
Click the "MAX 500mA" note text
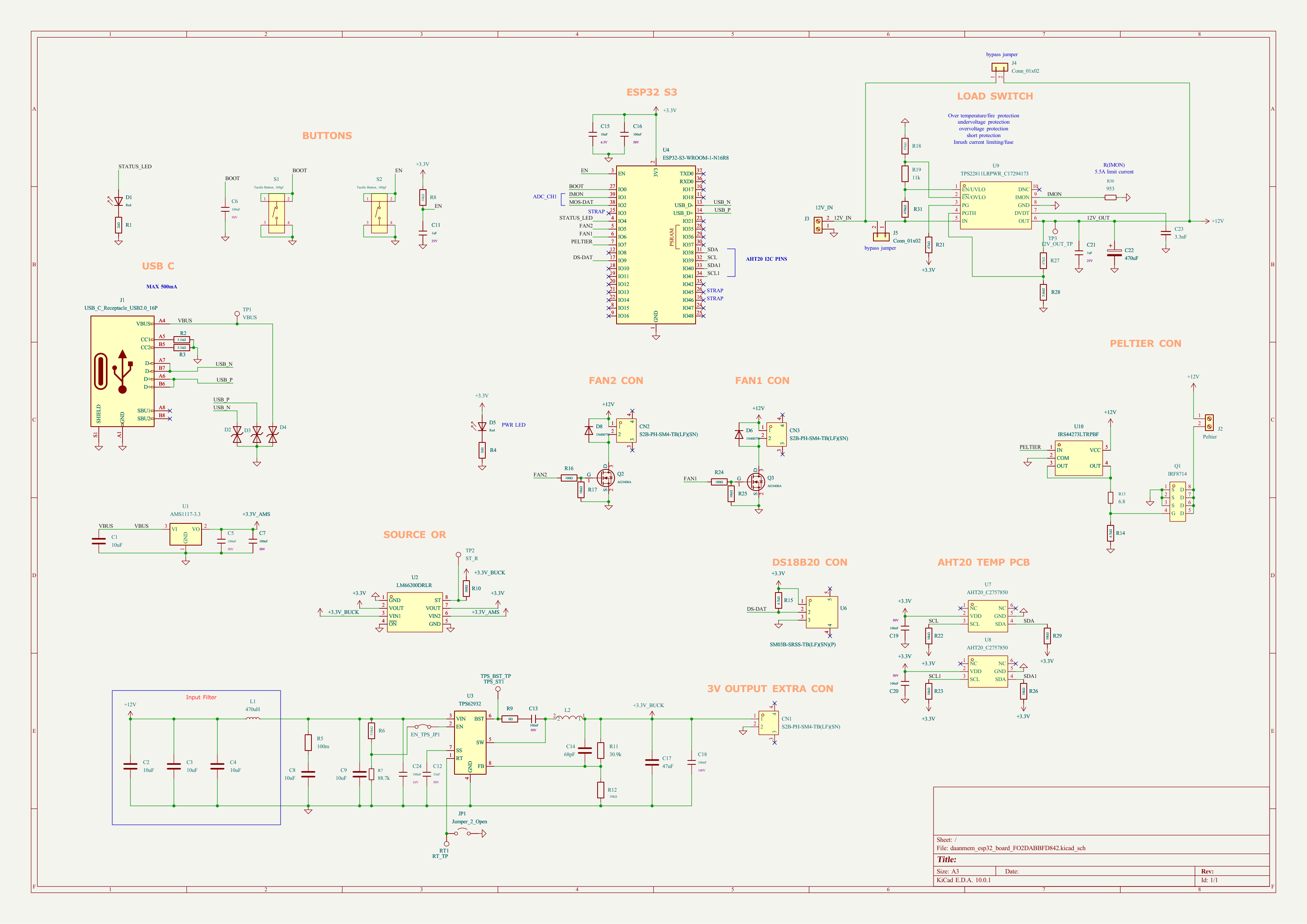(162, 286)
